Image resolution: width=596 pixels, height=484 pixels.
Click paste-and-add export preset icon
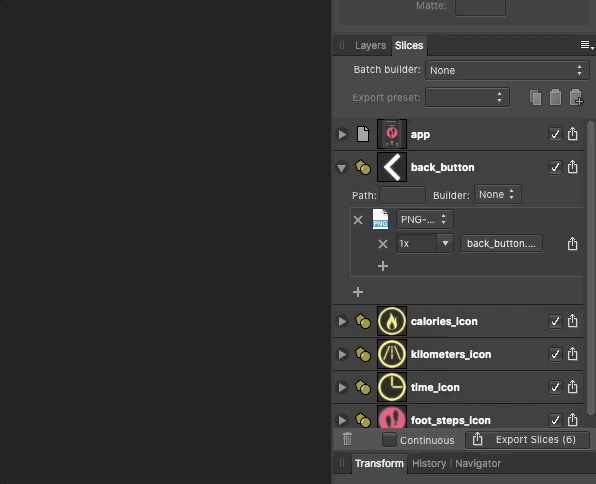(576, 97)
